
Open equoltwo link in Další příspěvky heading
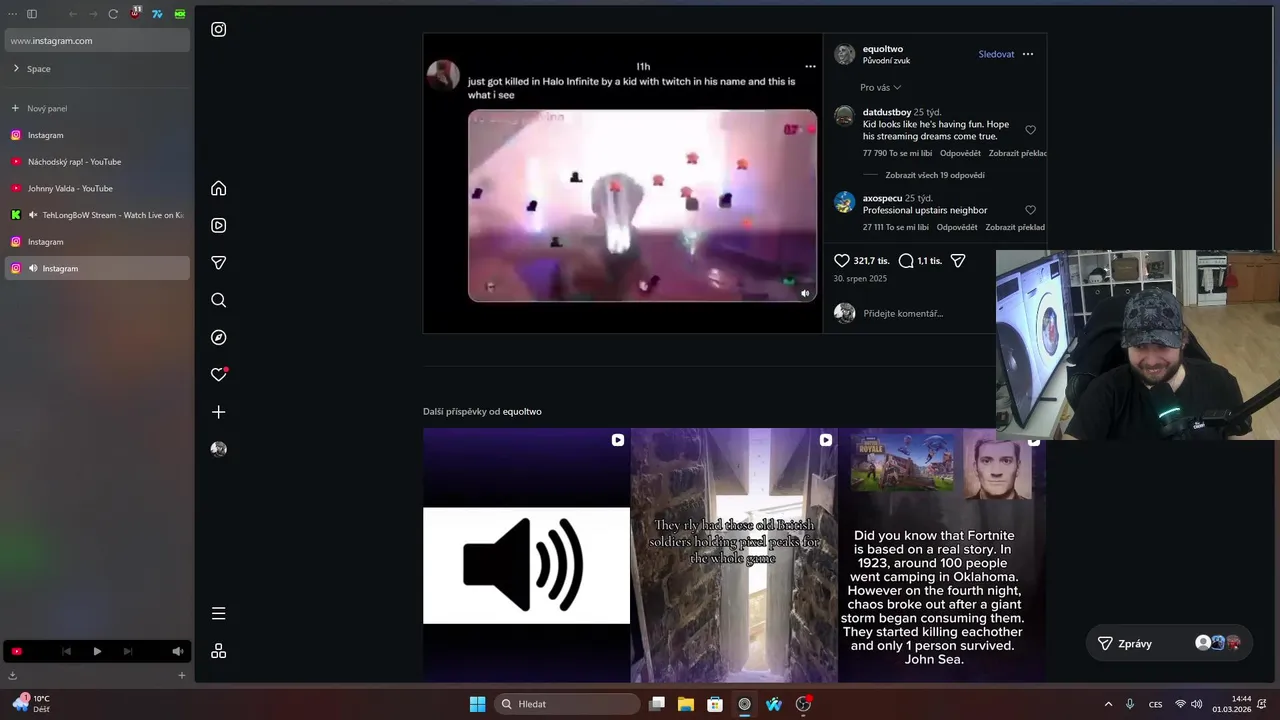(x=522, y=411)
